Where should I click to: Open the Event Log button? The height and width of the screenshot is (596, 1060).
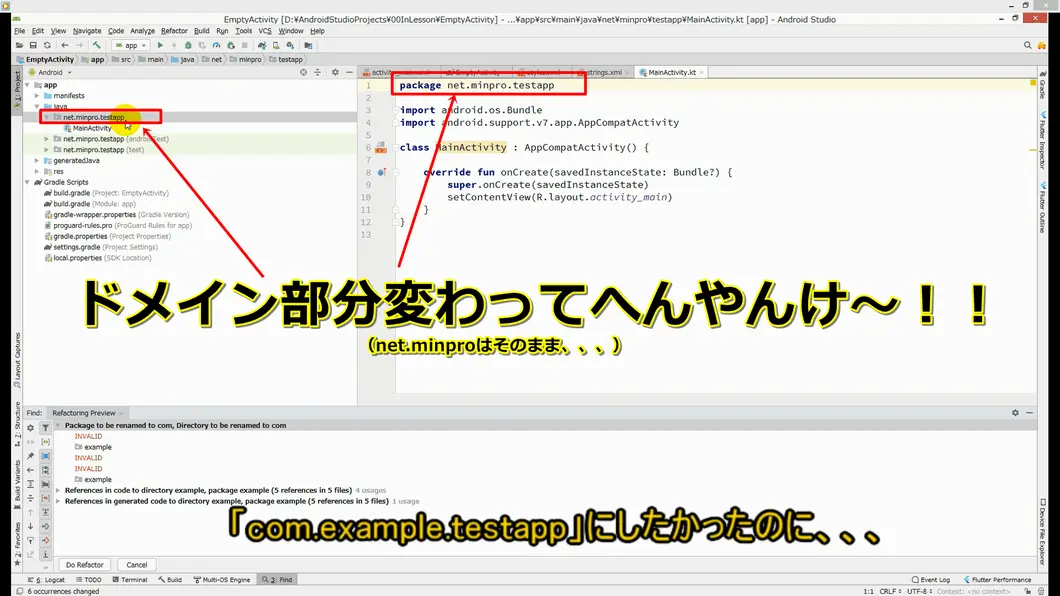[x=930, y=580]
